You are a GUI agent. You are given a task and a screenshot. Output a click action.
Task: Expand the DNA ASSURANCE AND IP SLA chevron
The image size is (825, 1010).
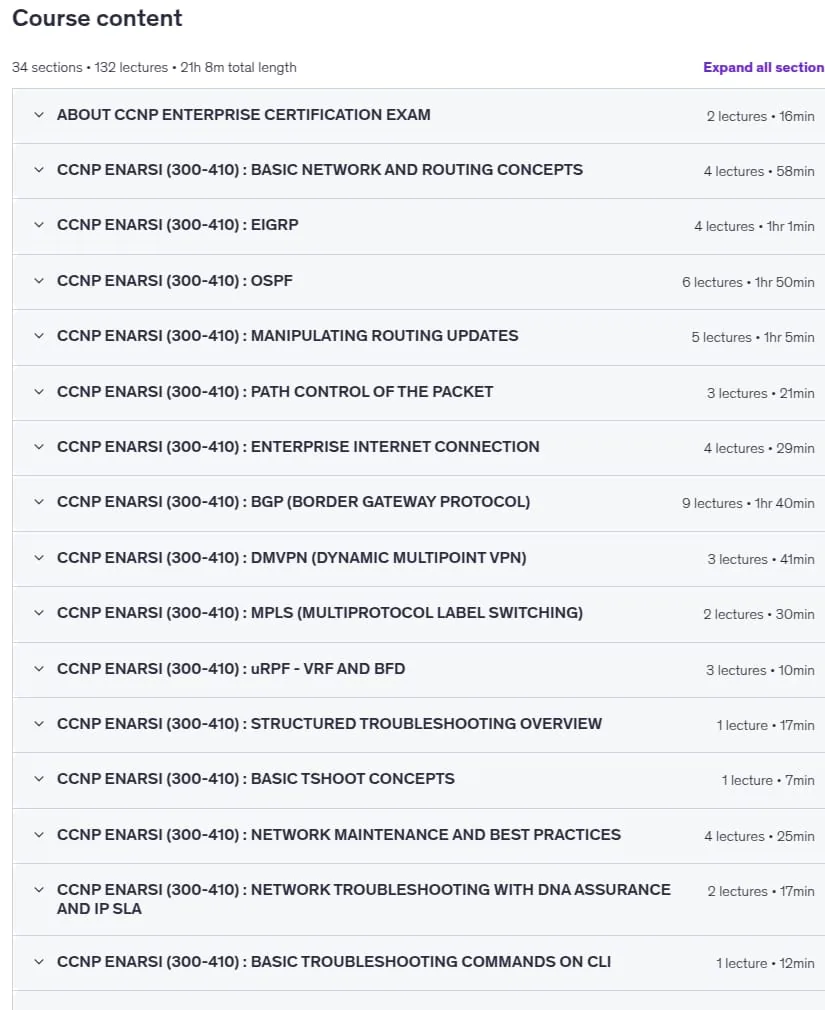(39, 890)
